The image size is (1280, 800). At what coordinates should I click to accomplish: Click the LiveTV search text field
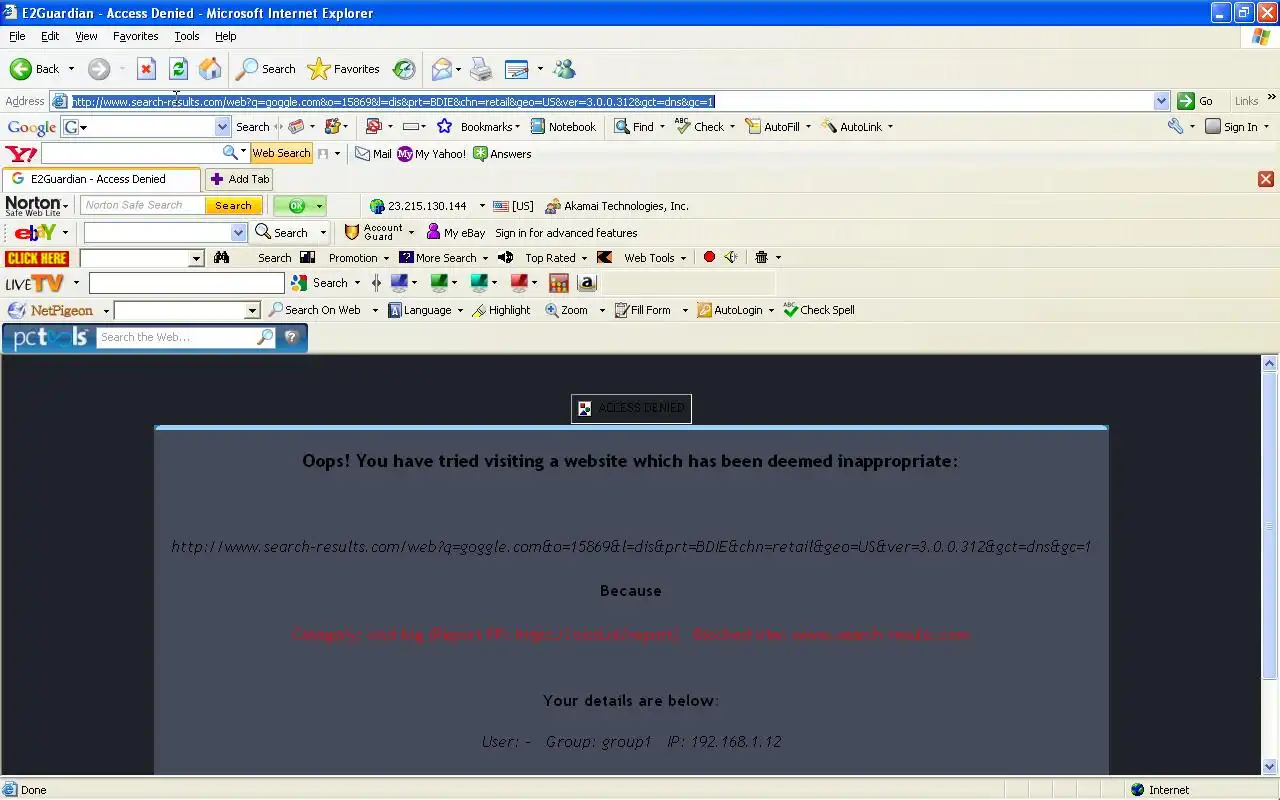click(x=187, y=283)
